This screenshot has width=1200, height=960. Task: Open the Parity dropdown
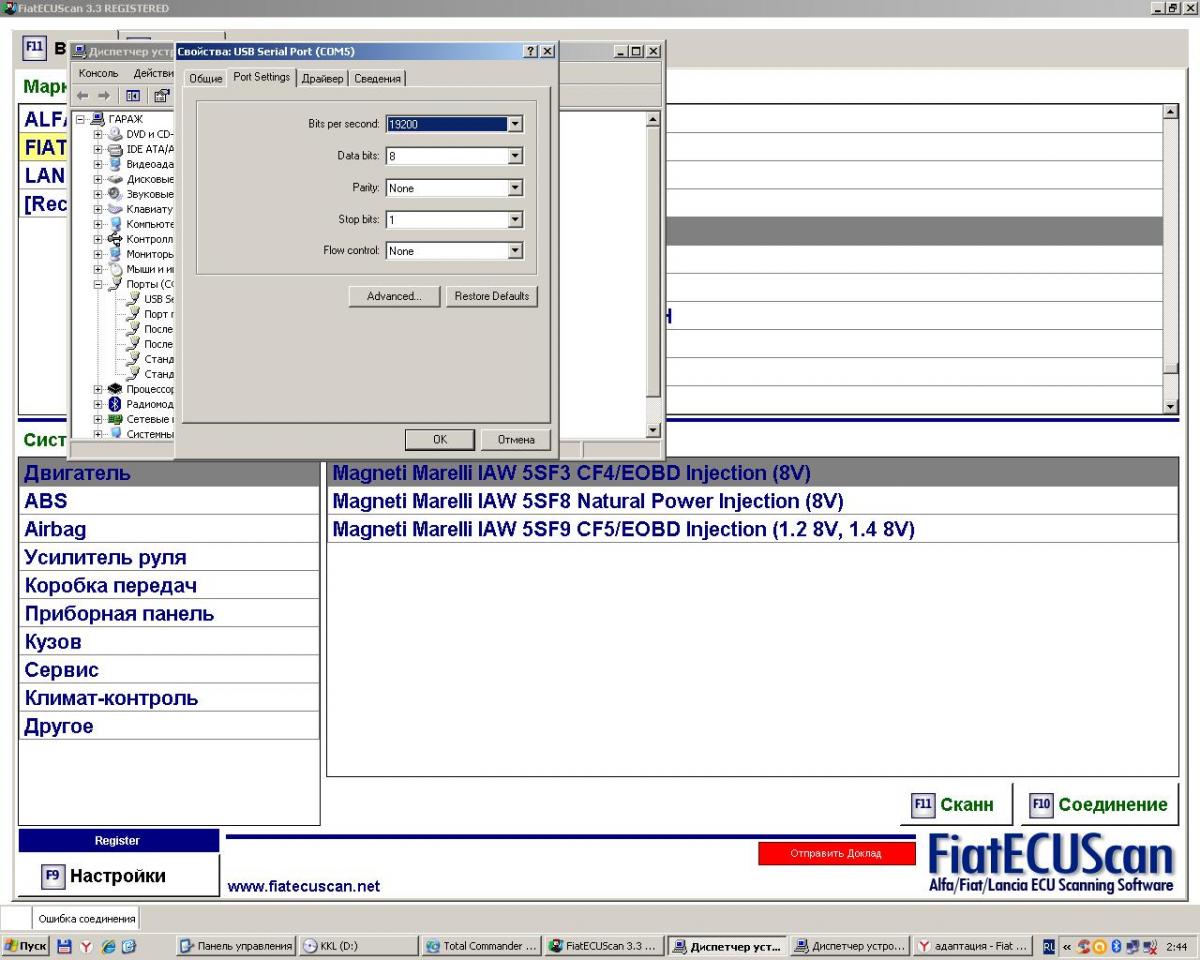[x=515, y=188]
